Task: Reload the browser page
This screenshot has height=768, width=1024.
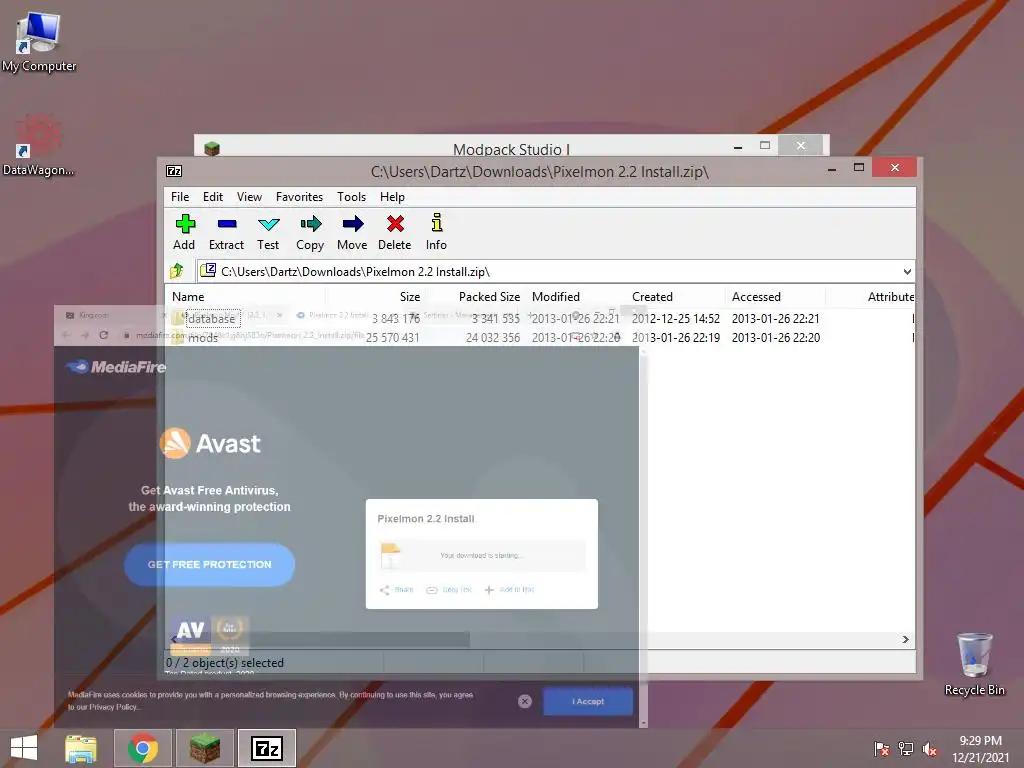Action: pyautogui.click(x=103, y=335)
